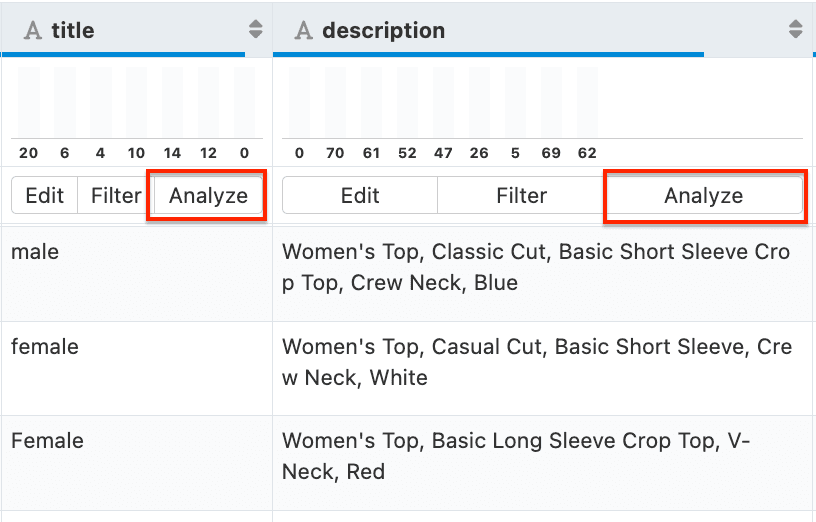
Task: Open Filter for the description column
Action: [521, 196]
